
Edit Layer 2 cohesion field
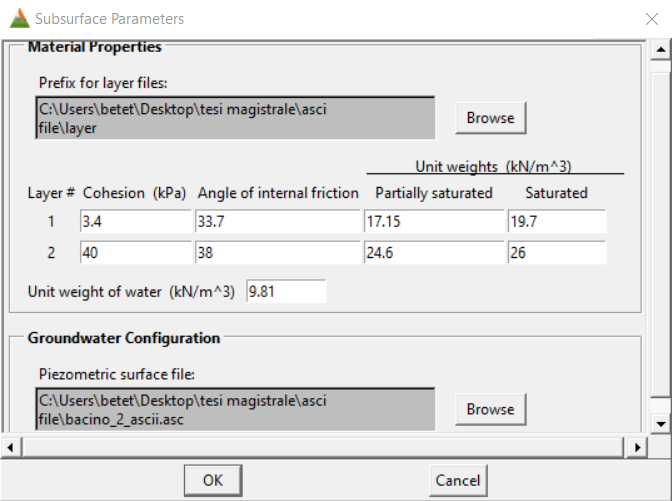tap(135, 253)
